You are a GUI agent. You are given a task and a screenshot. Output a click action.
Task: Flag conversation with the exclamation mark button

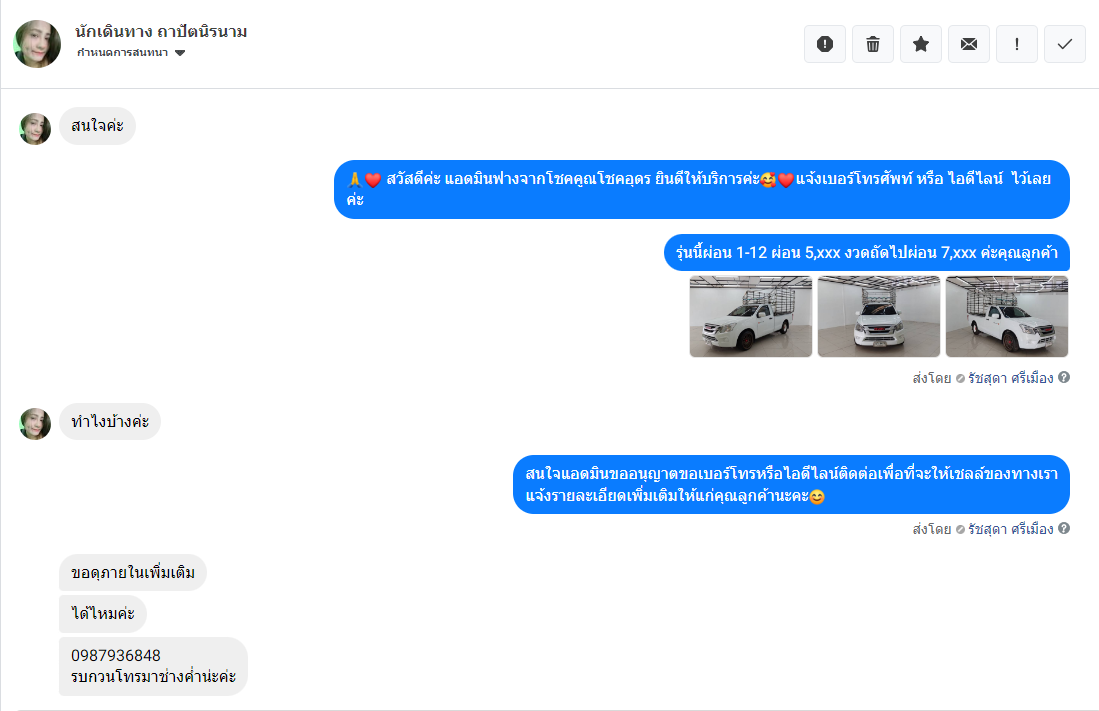tap(1017, 44)
